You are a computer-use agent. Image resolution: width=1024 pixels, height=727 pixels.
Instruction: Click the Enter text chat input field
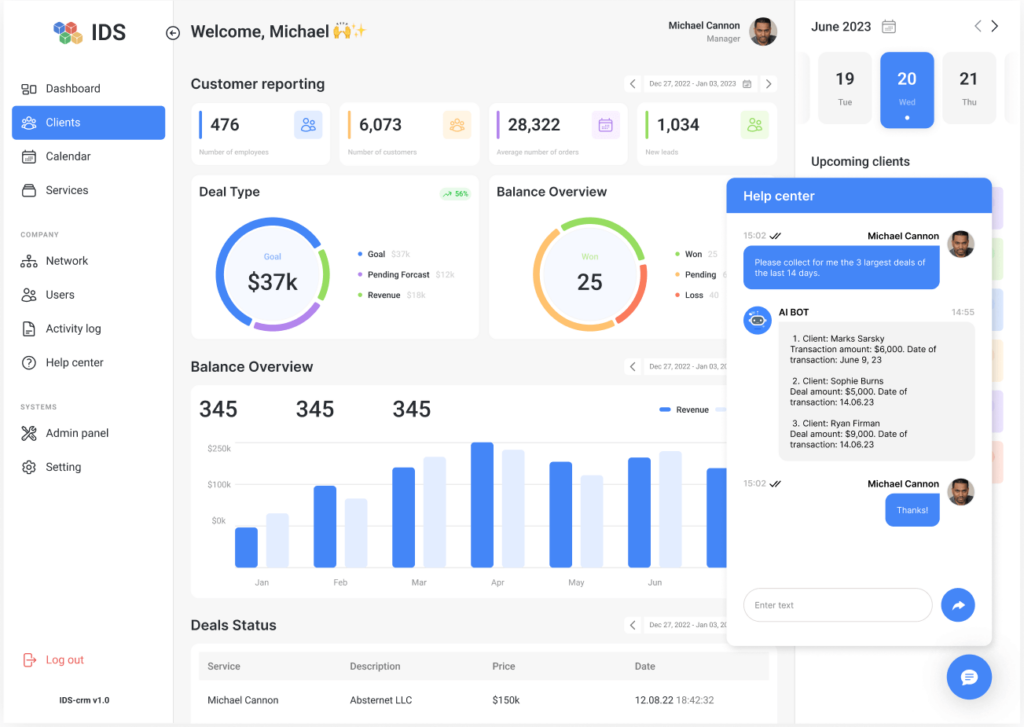pyautogui.click(x=837, y=605)
